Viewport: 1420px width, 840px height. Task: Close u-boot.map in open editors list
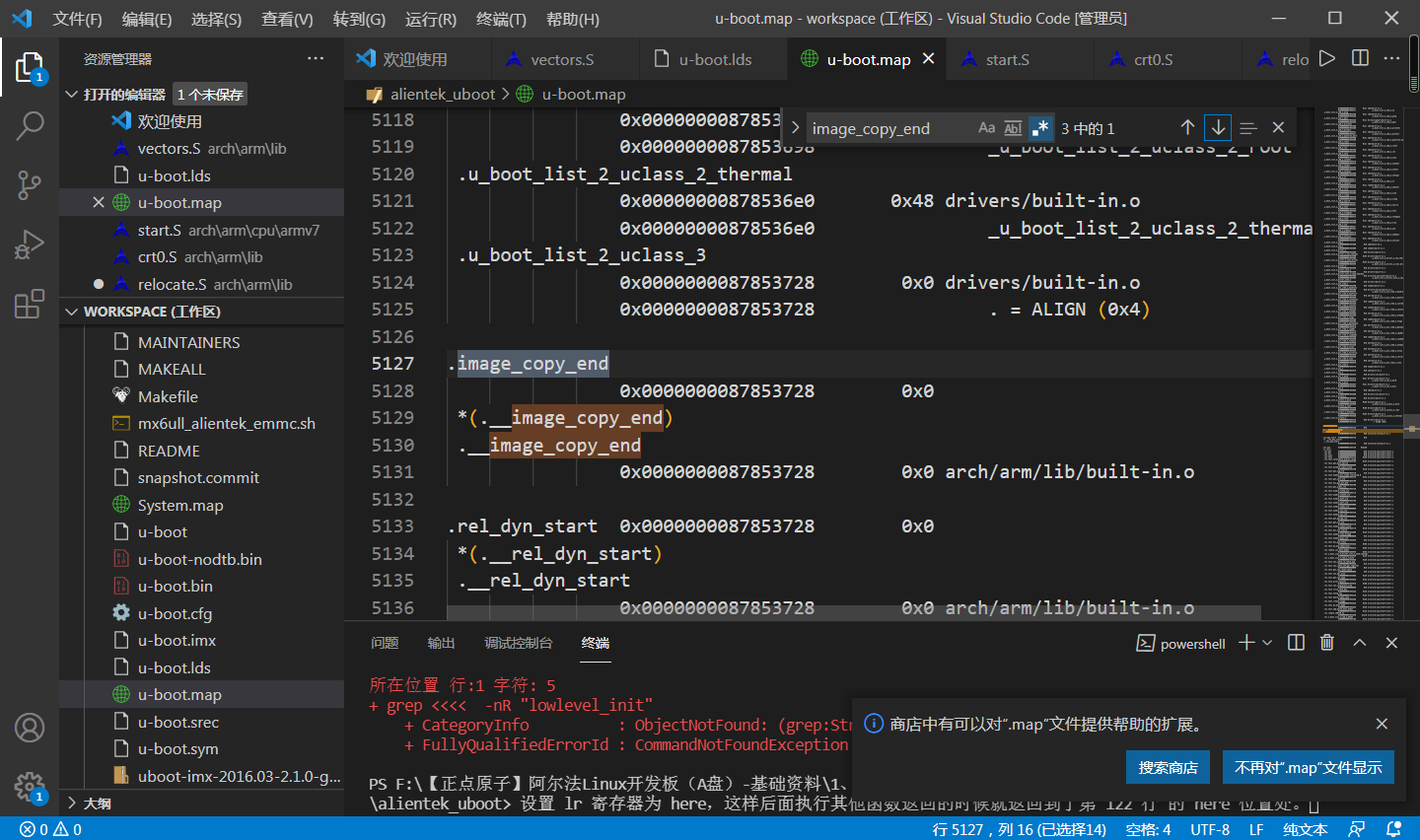pos(98,202)
